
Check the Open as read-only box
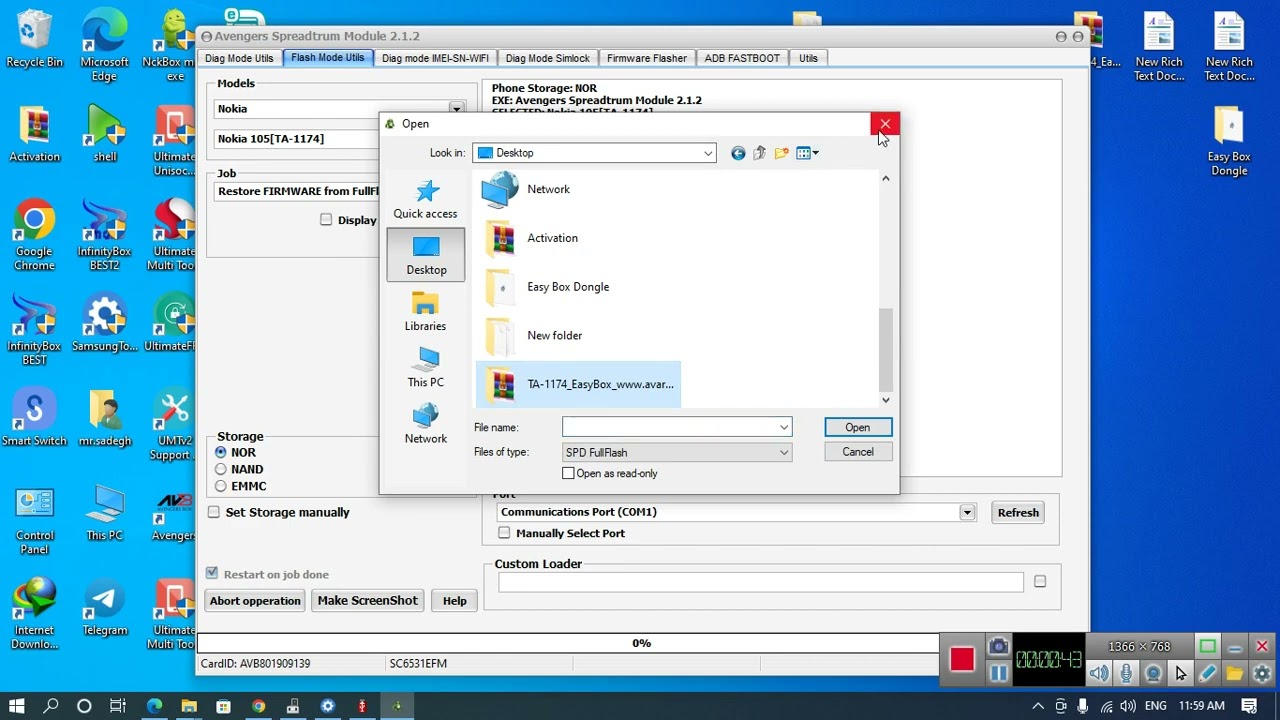(x=568, y=473)
